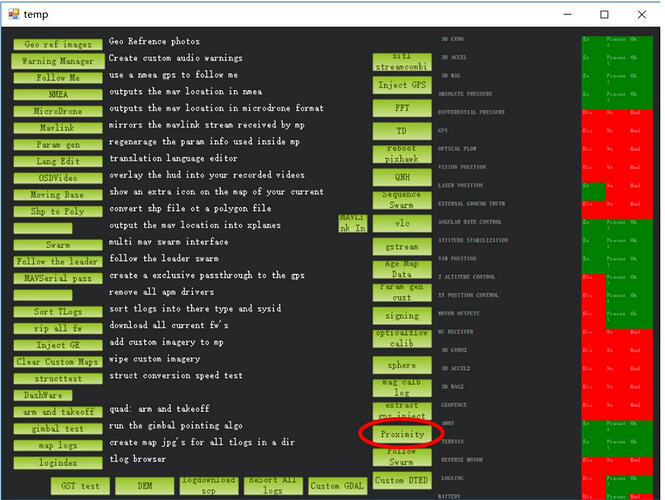Click the vlc button
Image resolution: width=665 pixels, height=500 pixels.
[x=402, y=223]
